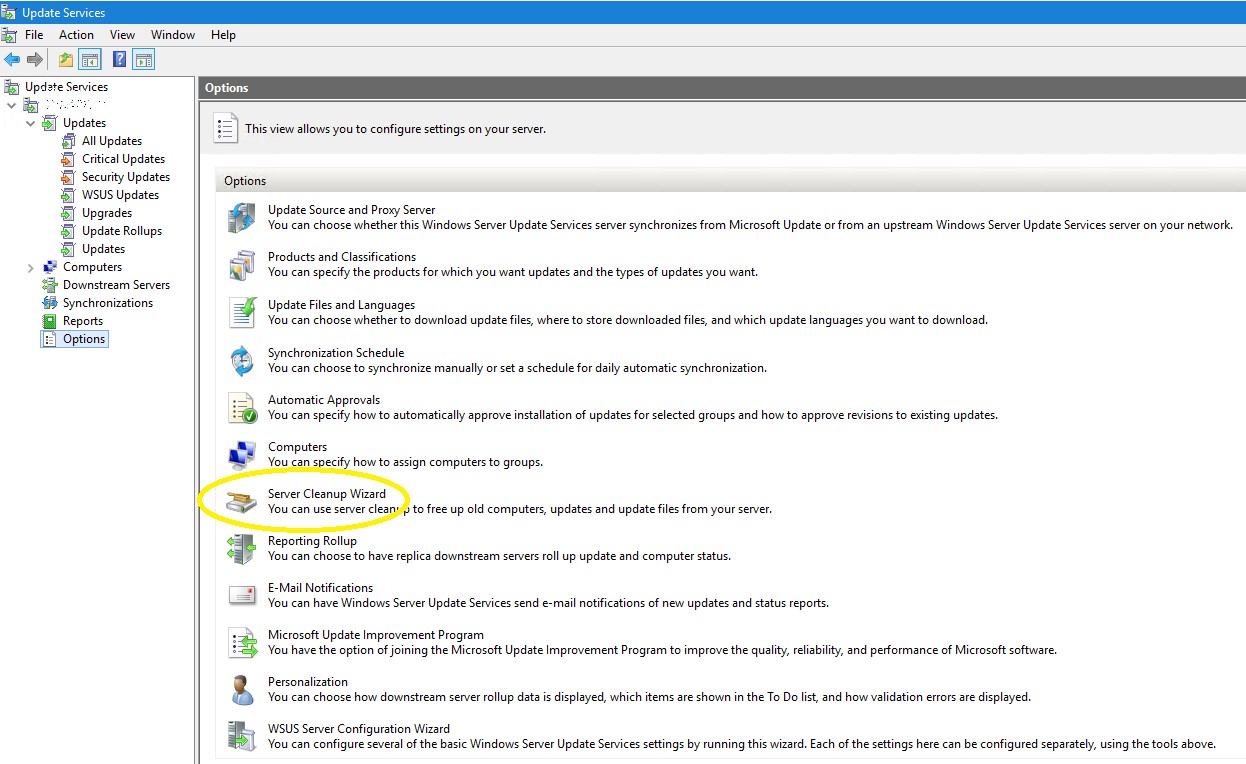Open the Computers option link in Options pane
Image resolution: width=1246 pixels, height=764 pixels.
[297, 447]
